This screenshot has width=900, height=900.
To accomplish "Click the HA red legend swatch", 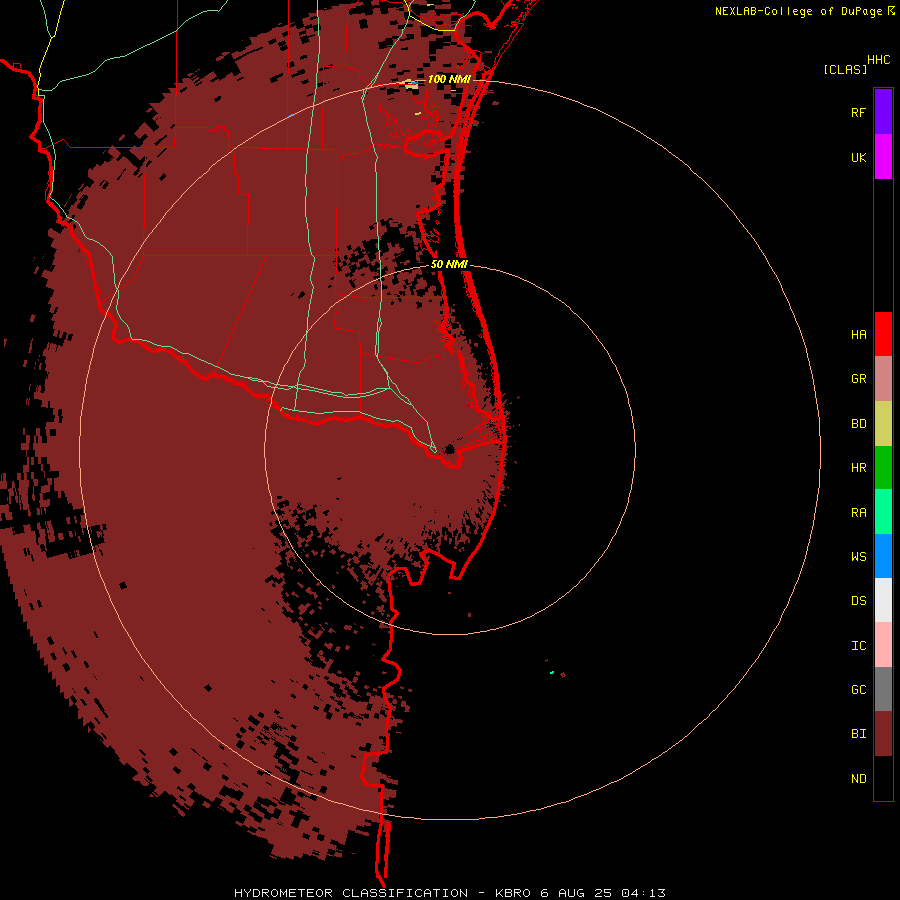I will (x=883, y=334).
